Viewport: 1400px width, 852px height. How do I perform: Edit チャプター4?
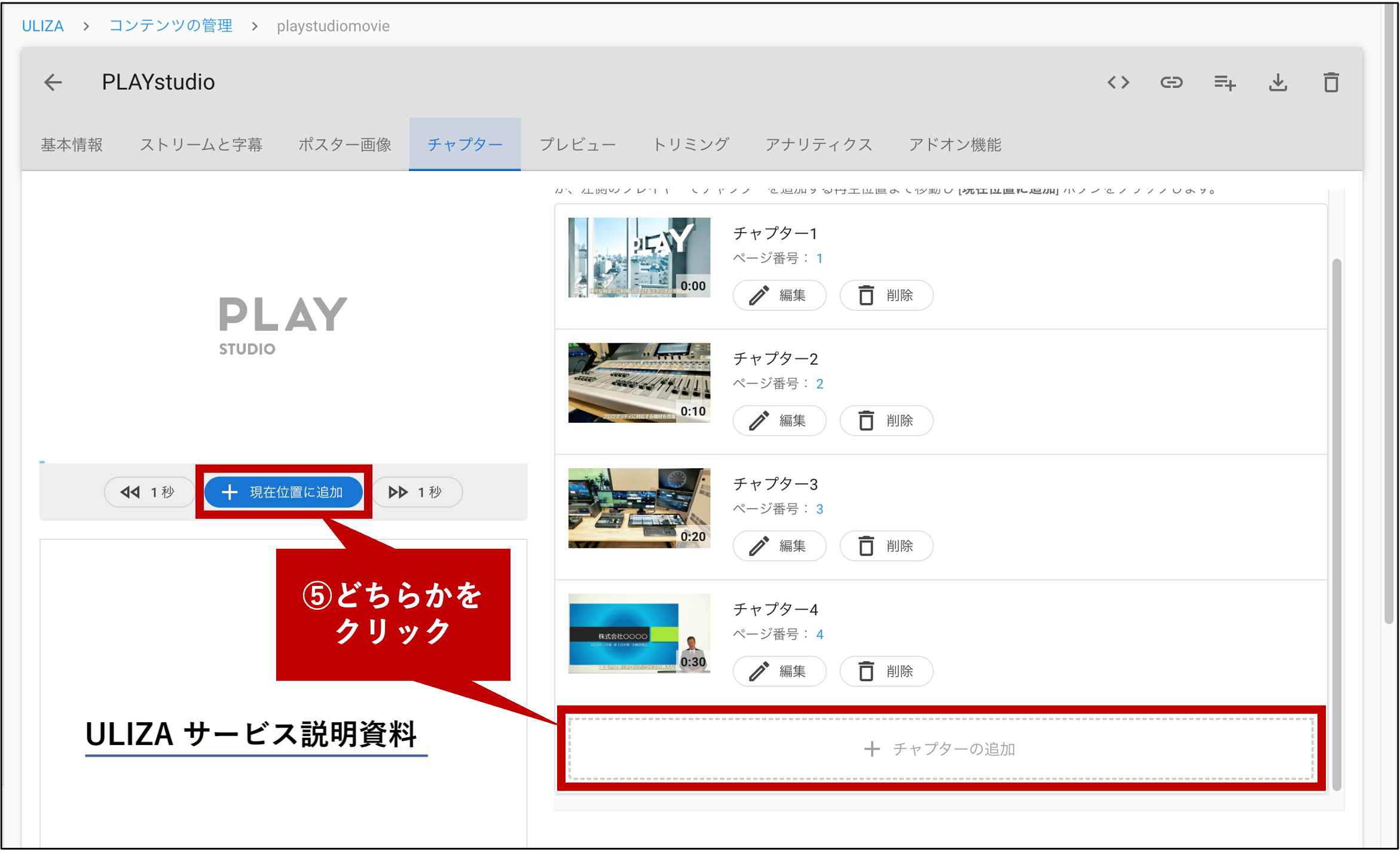click(780, 671)
